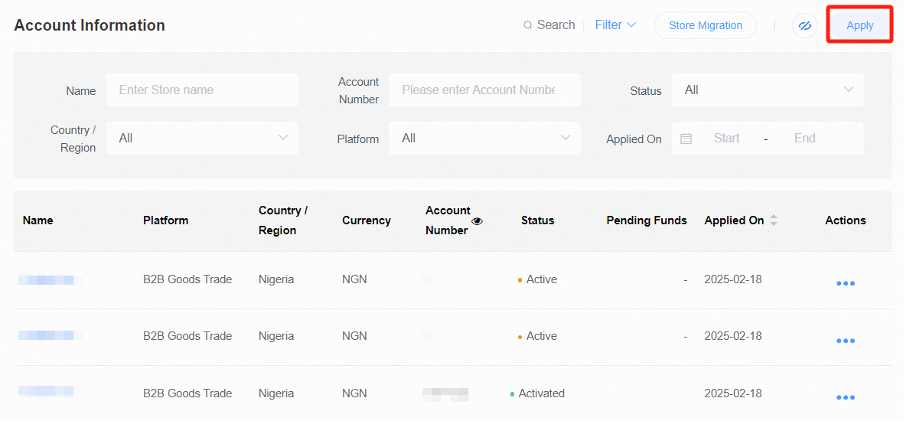Click the End date field

(804, 138)
